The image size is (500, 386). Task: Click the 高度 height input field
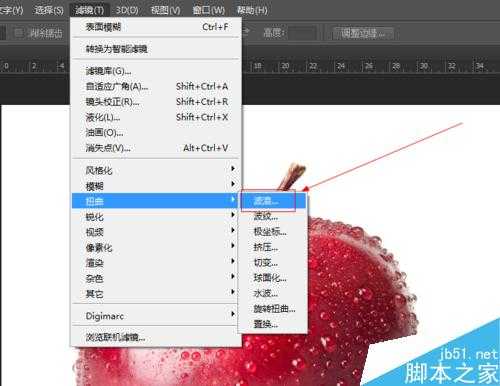tap(301, 33)
